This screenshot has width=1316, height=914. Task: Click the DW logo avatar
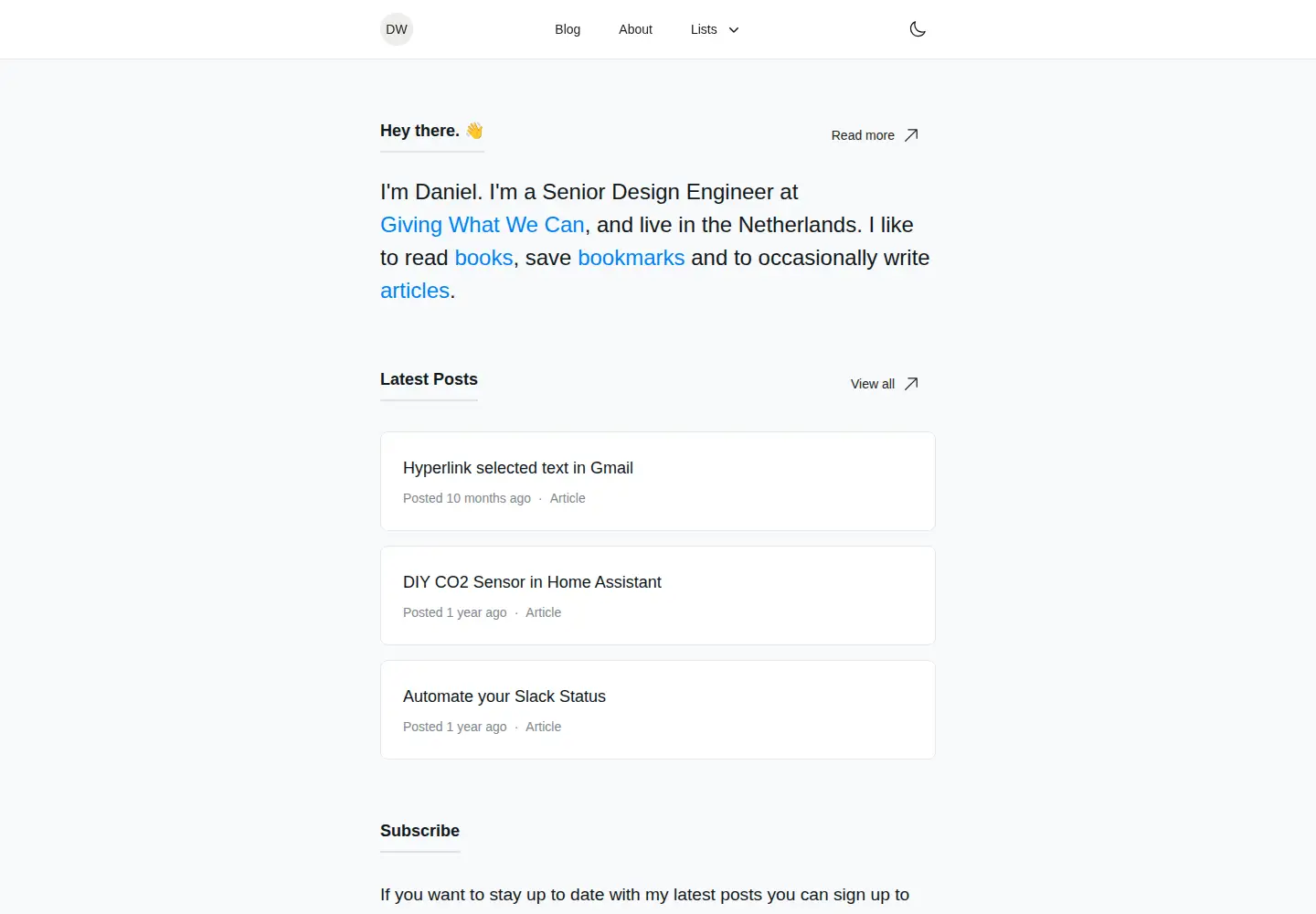pos(397,29)
